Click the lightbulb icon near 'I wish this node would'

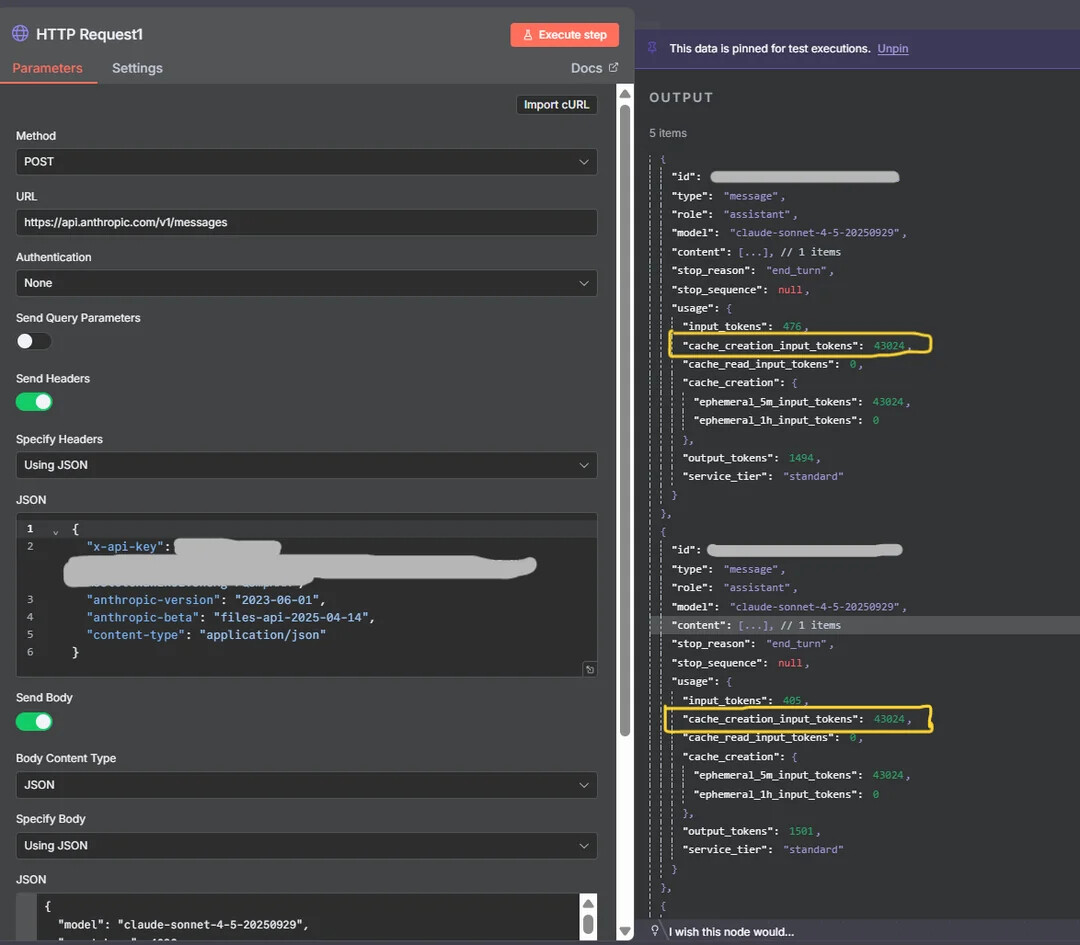656,931
